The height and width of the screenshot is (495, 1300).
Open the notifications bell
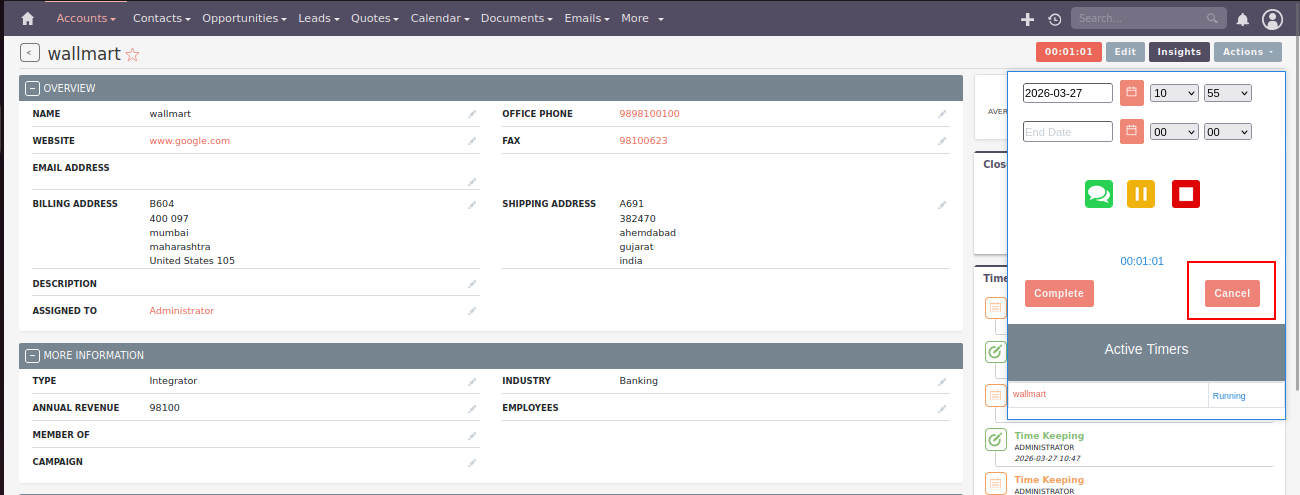pyautogui.click(x=1243, y=19)
